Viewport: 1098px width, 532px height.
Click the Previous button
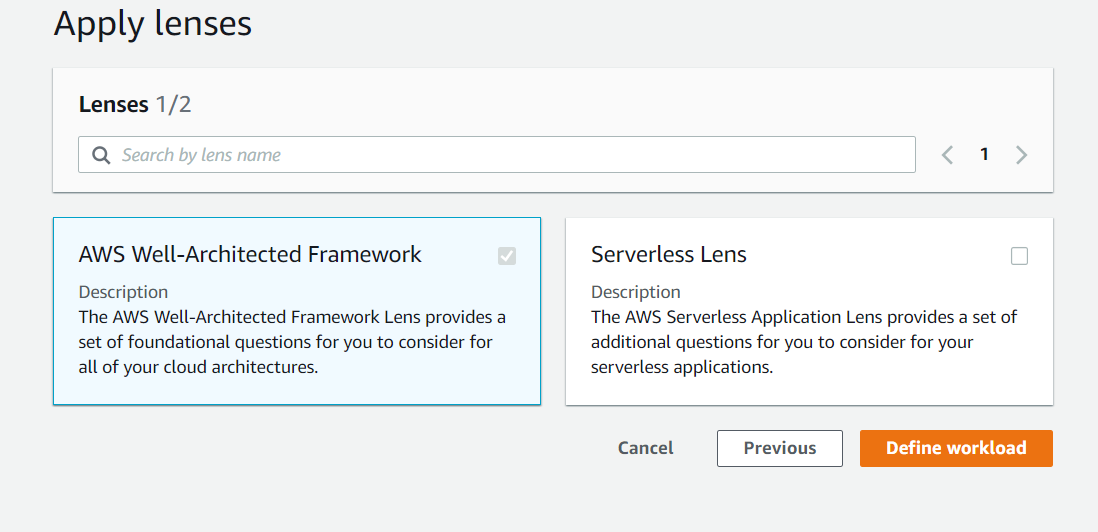(x=780, y=448)
